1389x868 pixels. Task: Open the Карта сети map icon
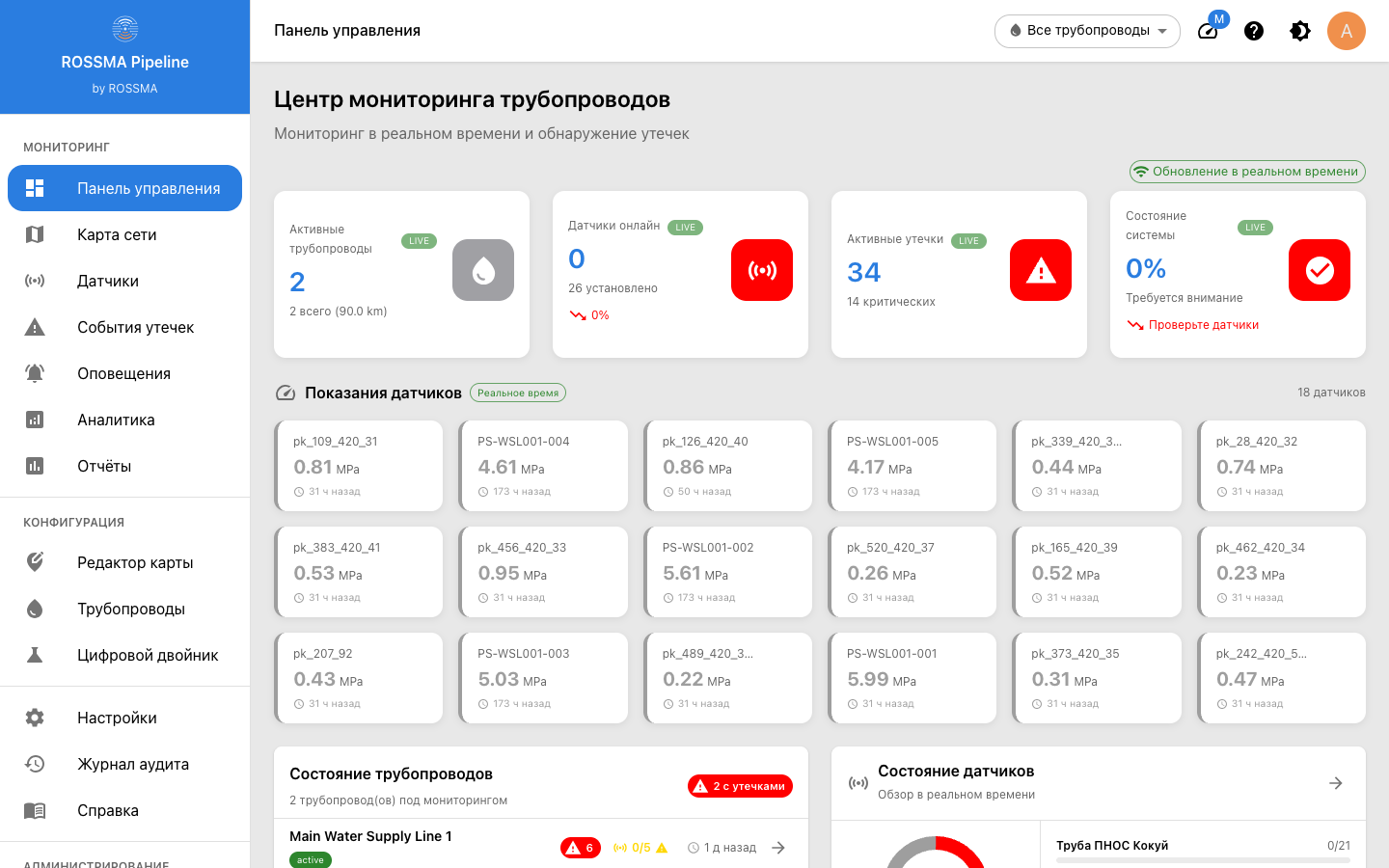36,234
